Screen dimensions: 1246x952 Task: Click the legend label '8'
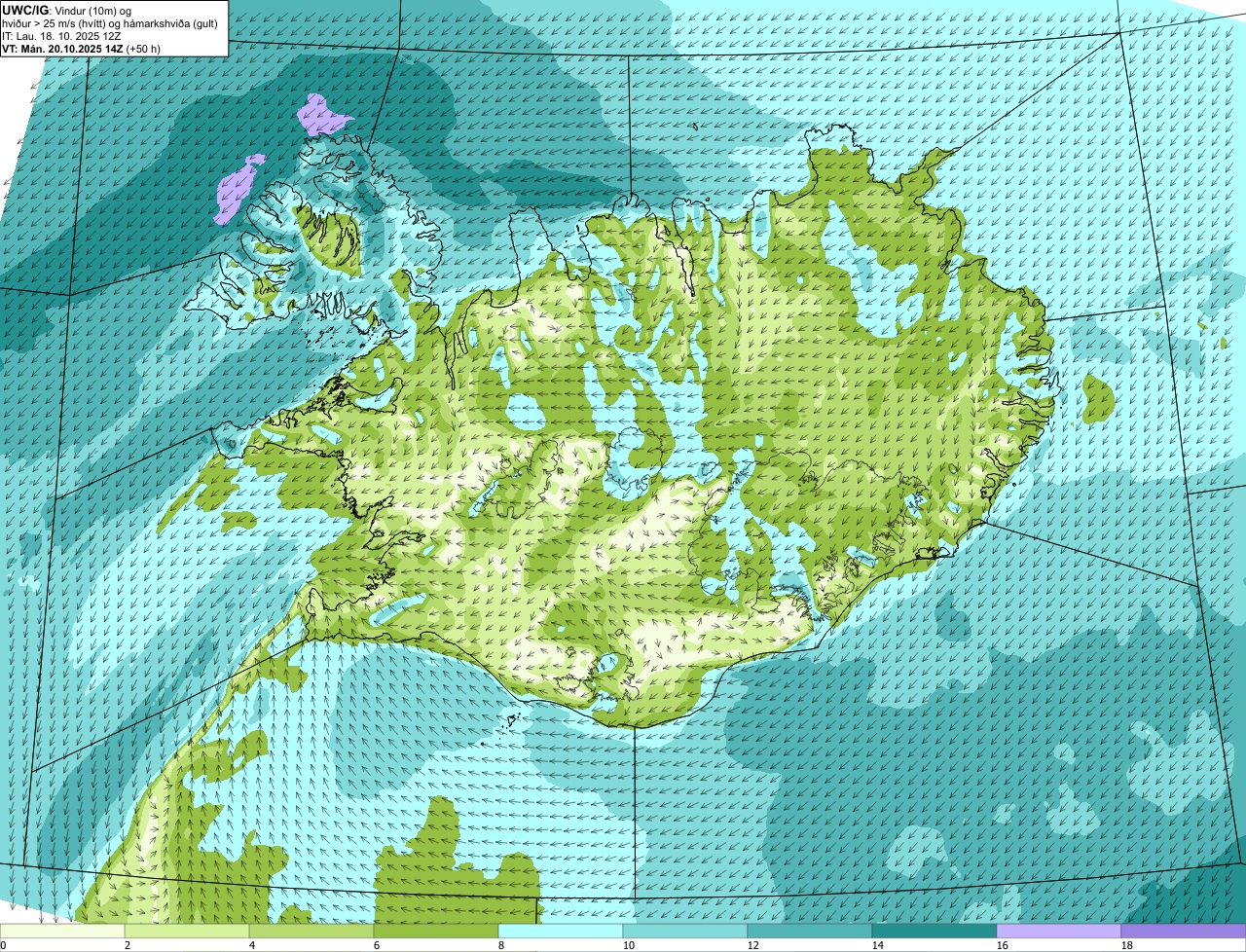coord(501,945)
